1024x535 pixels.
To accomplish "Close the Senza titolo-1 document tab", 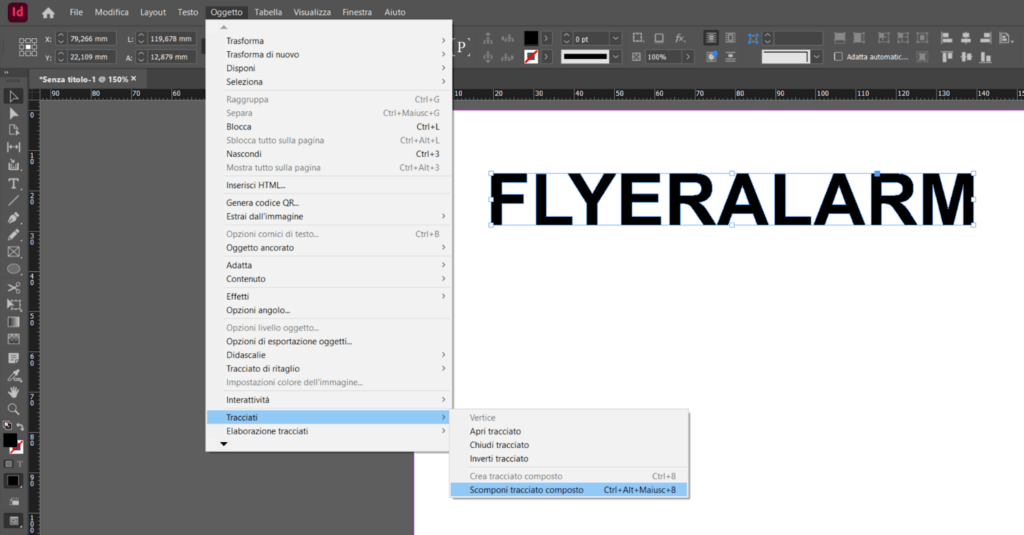I will click(133, 78).
